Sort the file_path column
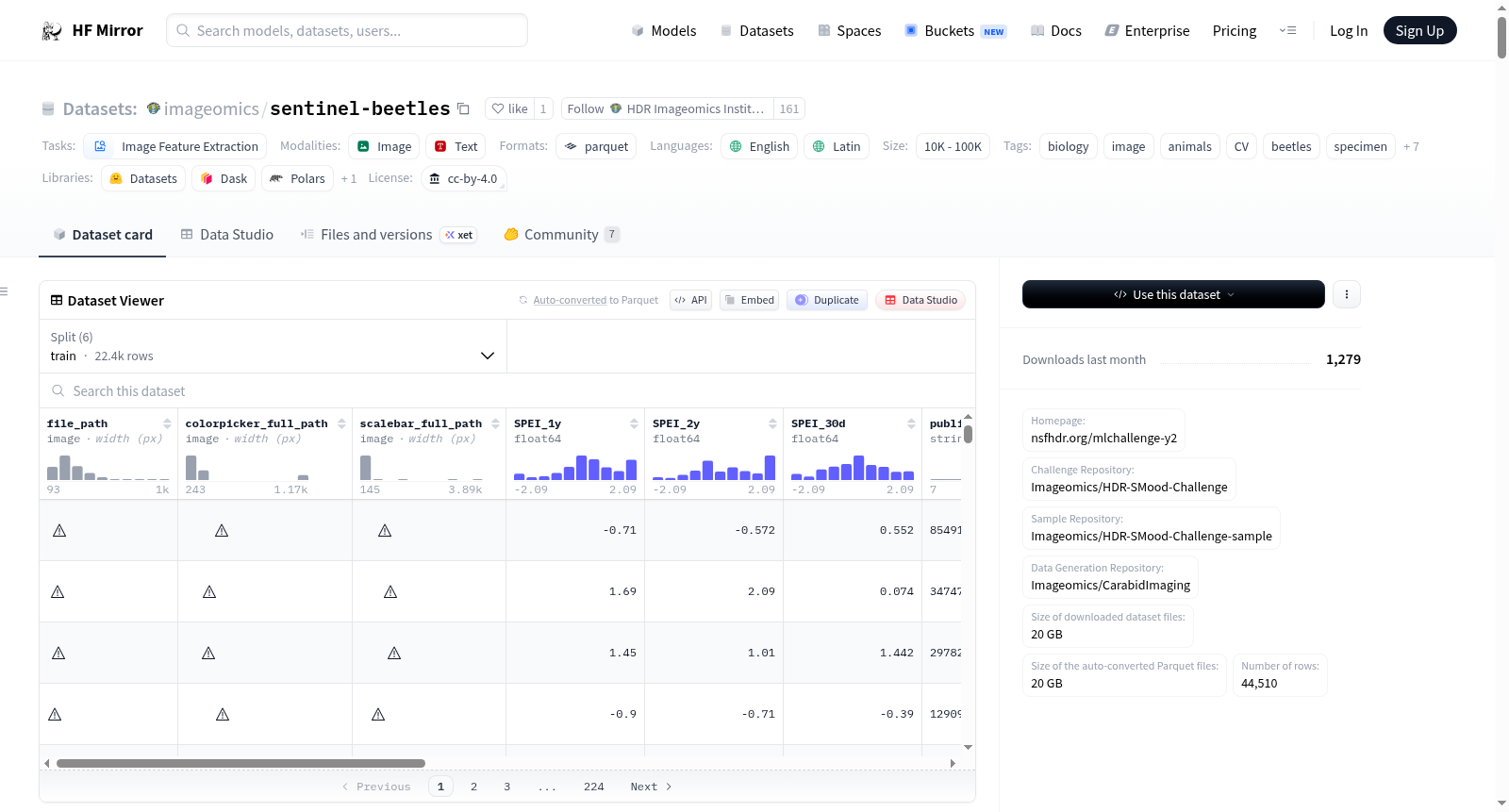The width and height of the screenshot is (1509, 812). (x=167, y=423)
